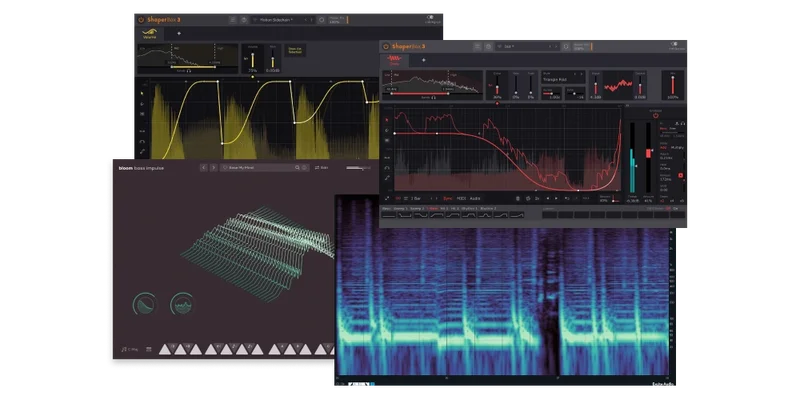The height and width of the screenshot is (400, 800).
Task: Select the pointer tool in the red ShaperBox editor
Action: click(387, 120)
